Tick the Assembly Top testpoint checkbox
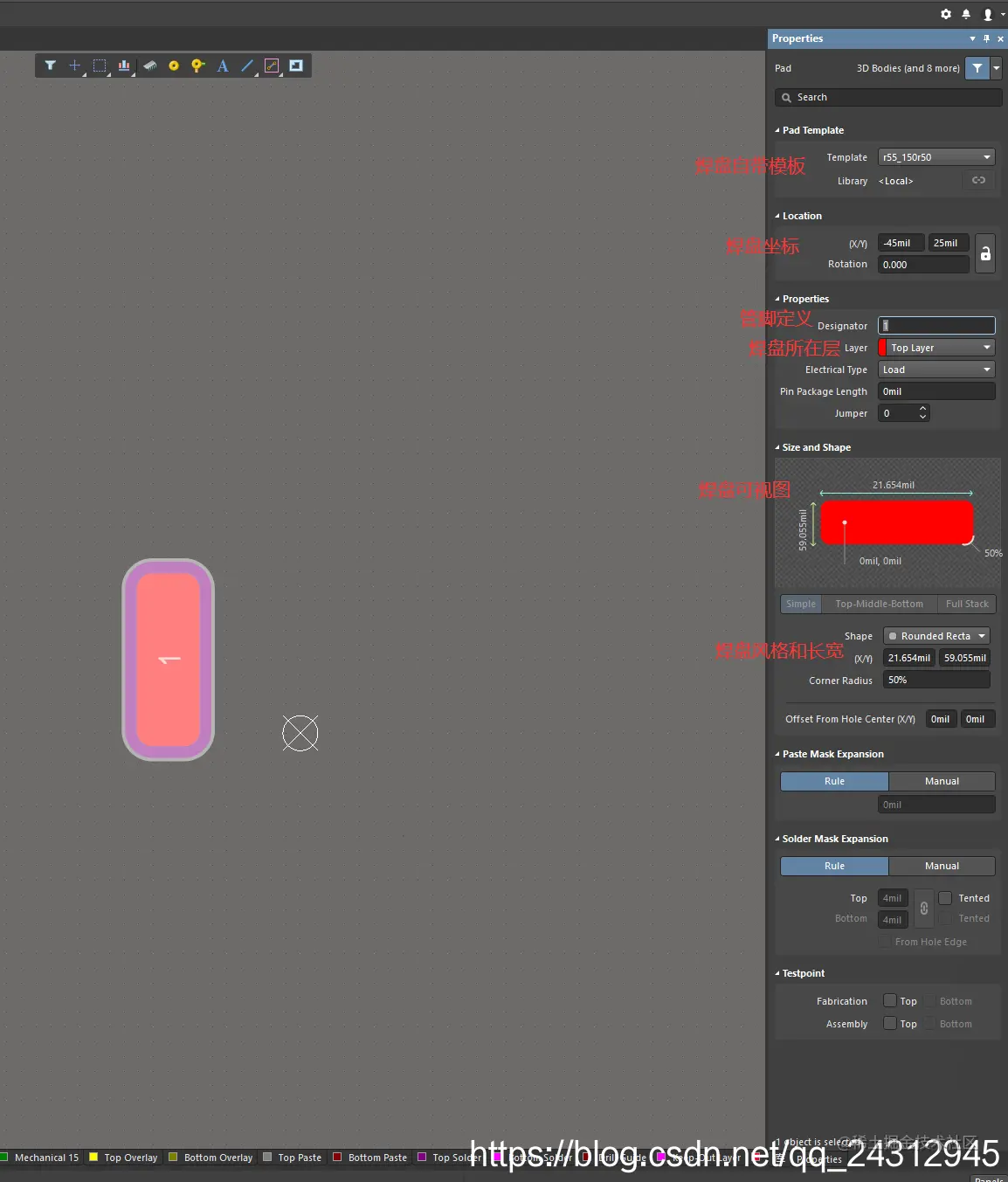This screenshot has height=1182, width=1008. tap(890, 1024)
